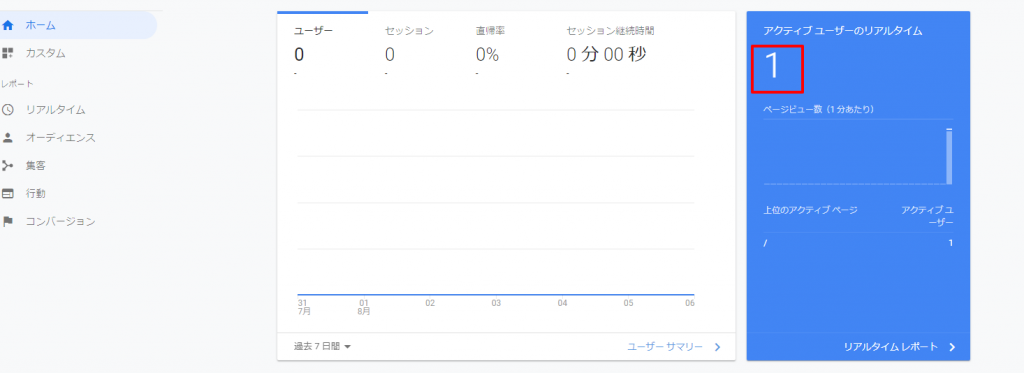Image resolution: width=1024 pixels, height=373 pixels.
Task: Open the ユーザー サマリー link
Action: pos(665,347)
